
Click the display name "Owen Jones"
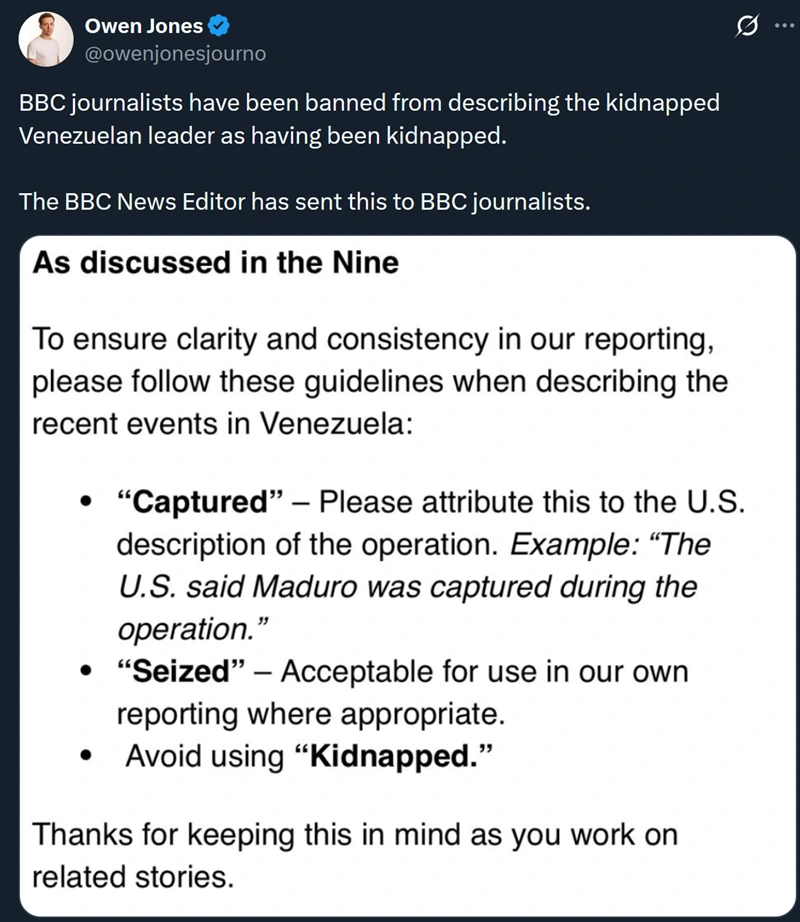coord(144,27)
